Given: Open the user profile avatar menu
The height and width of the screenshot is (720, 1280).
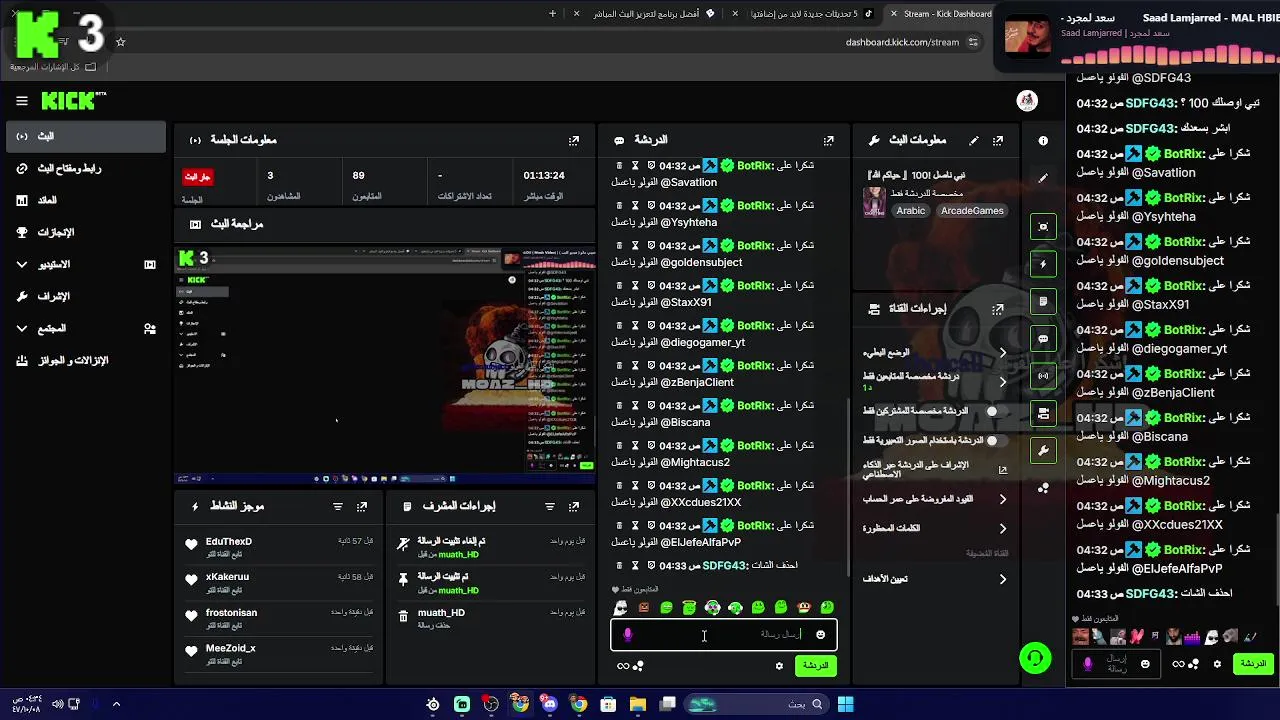Looking at the screenshot, I should tap(1027, 100).
